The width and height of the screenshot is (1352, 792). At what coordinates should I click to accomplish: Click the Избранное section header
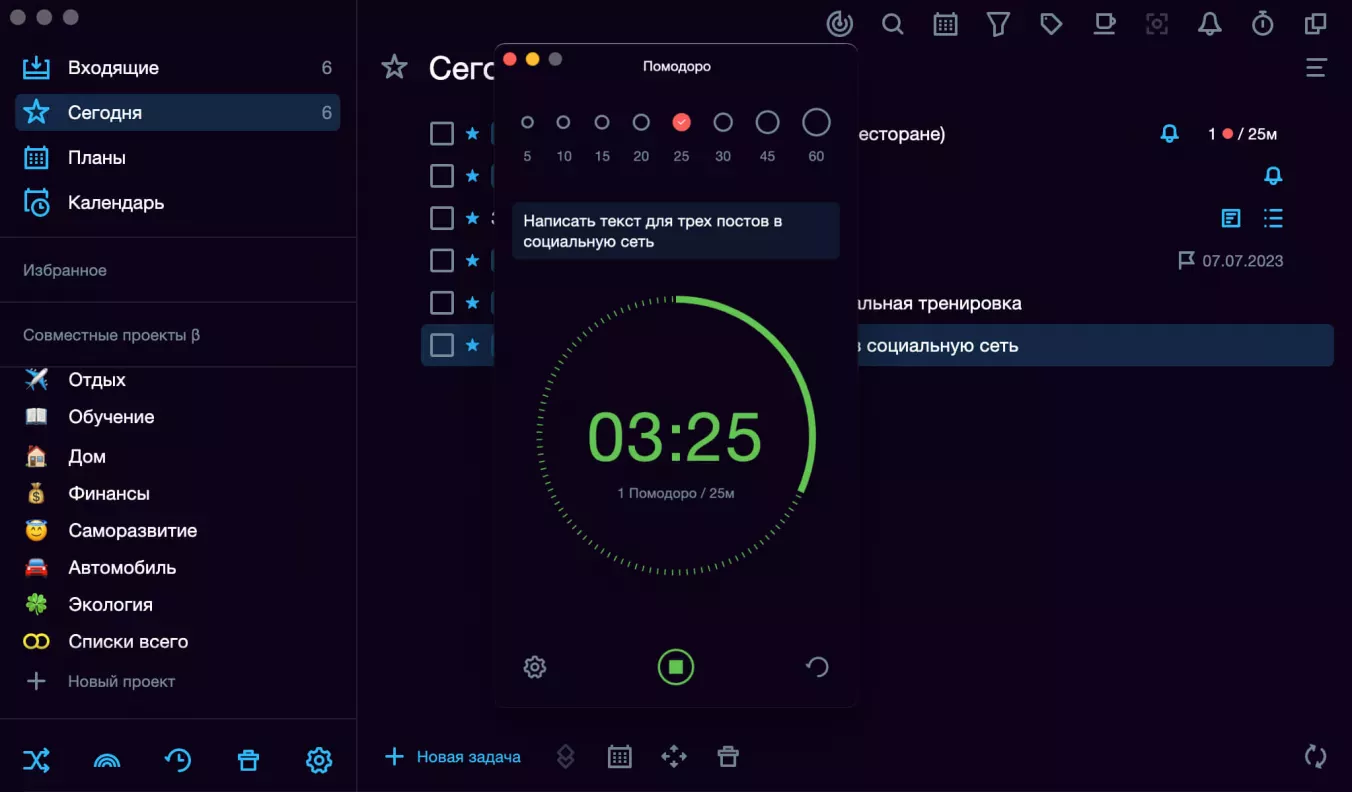[x=65, y=270]
